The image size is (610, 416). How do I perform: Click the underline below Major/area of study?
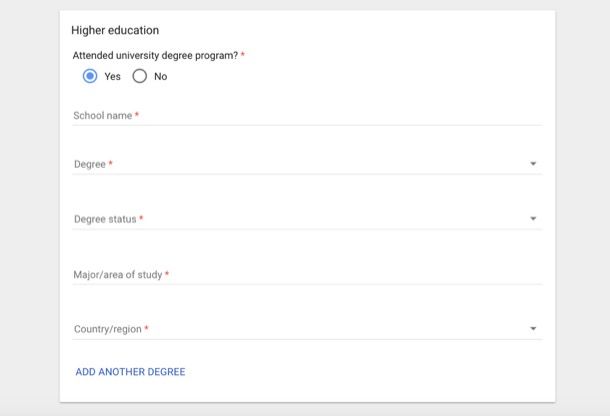307,284
